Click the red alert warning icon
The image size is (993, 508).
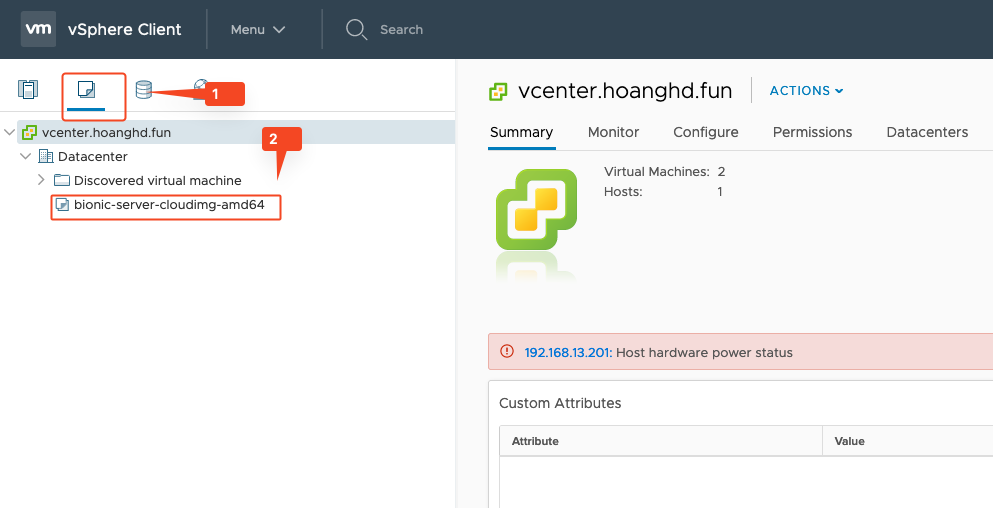507,351
